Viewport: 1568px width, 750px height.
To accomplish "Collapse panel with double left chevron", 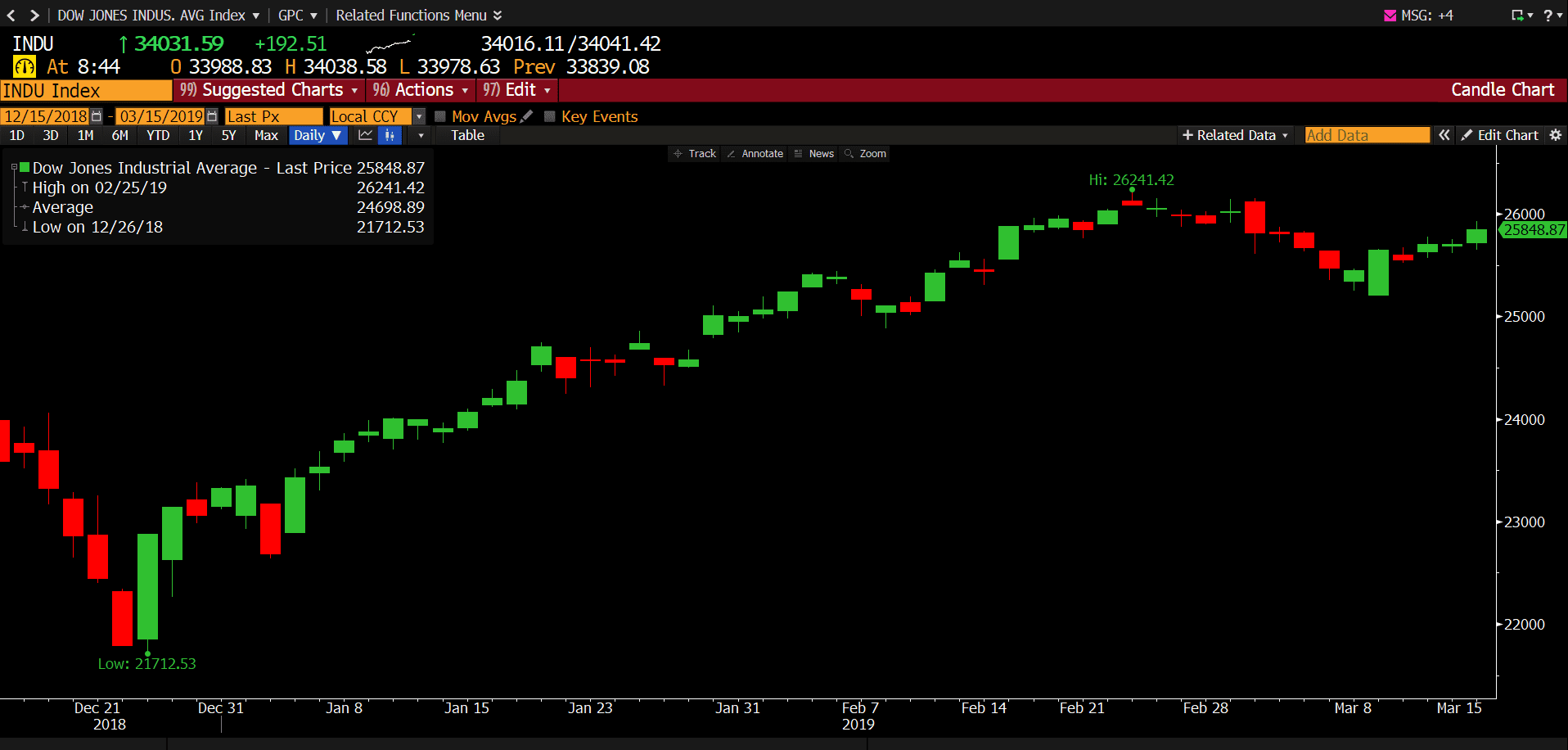I will pos(1444,135).
